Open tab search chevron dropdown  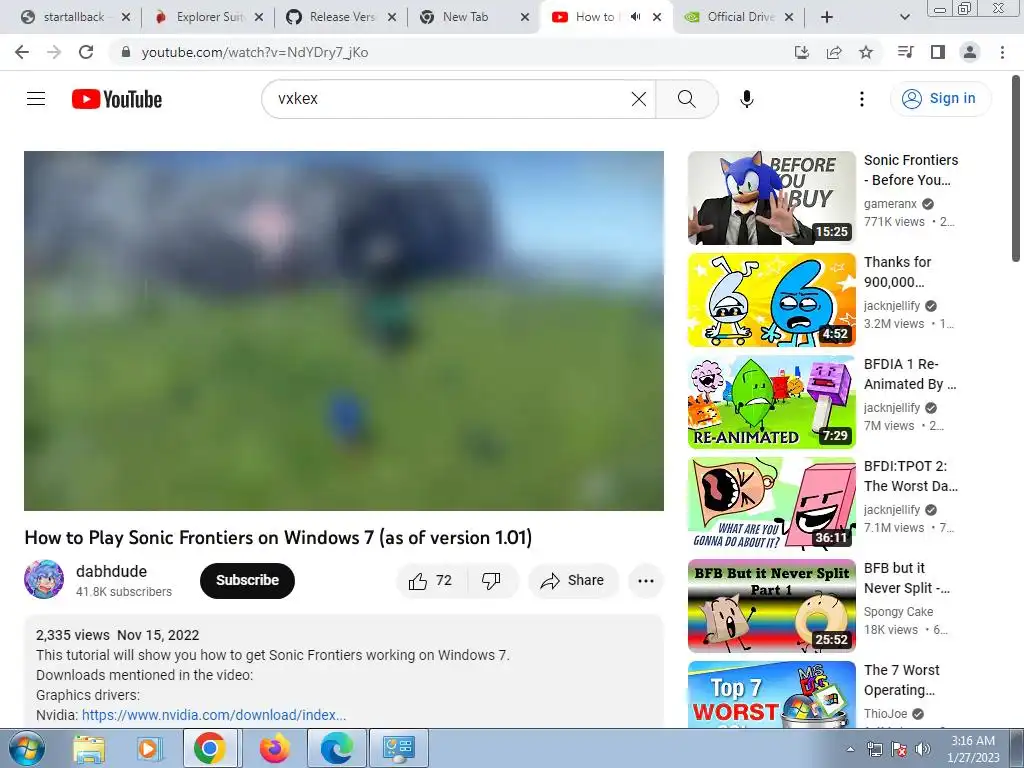[904, 17]
